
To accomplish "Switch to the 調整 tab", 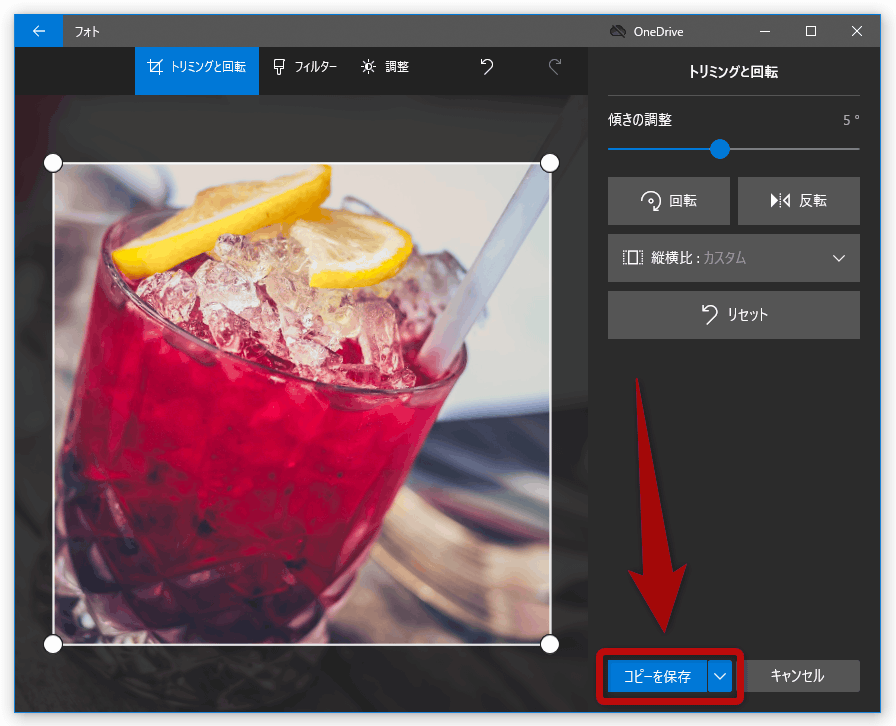I will coord(385,67).
